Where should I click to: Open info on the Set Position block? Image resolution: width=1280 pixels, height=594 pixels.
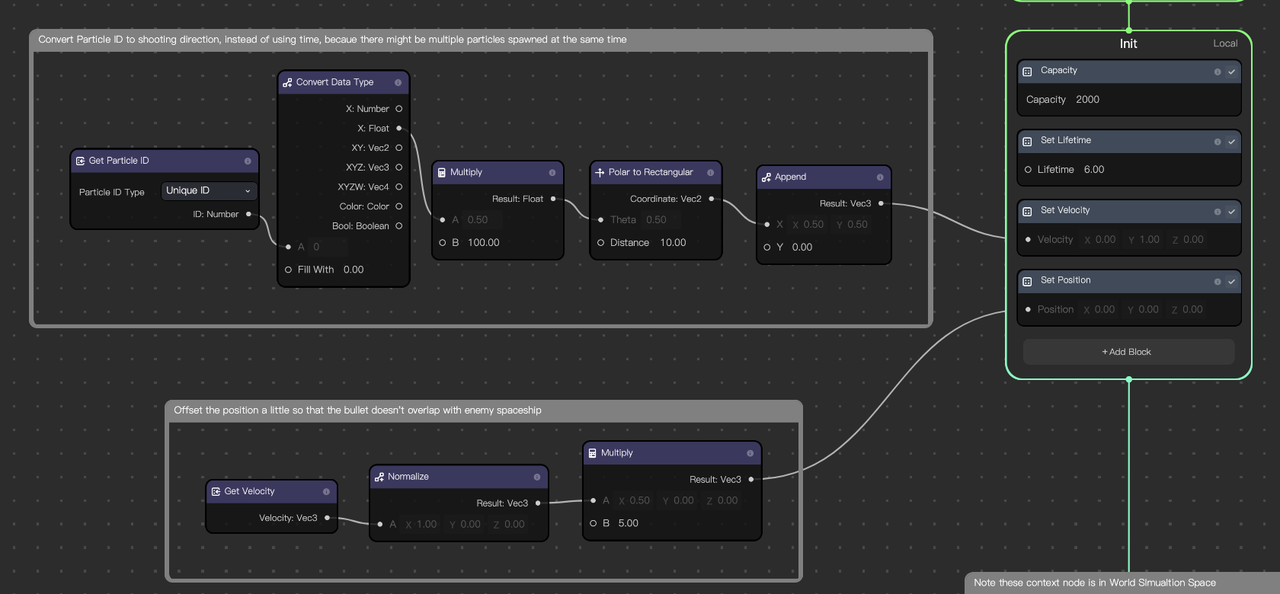[1217, 282]
